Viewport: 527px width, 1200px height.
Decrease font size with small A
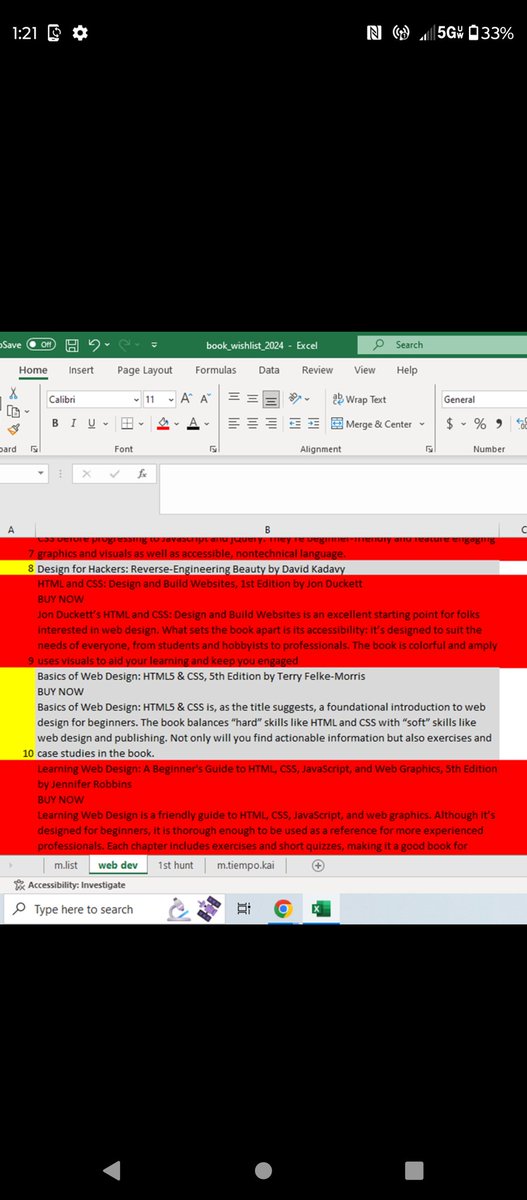pos(205,399)
